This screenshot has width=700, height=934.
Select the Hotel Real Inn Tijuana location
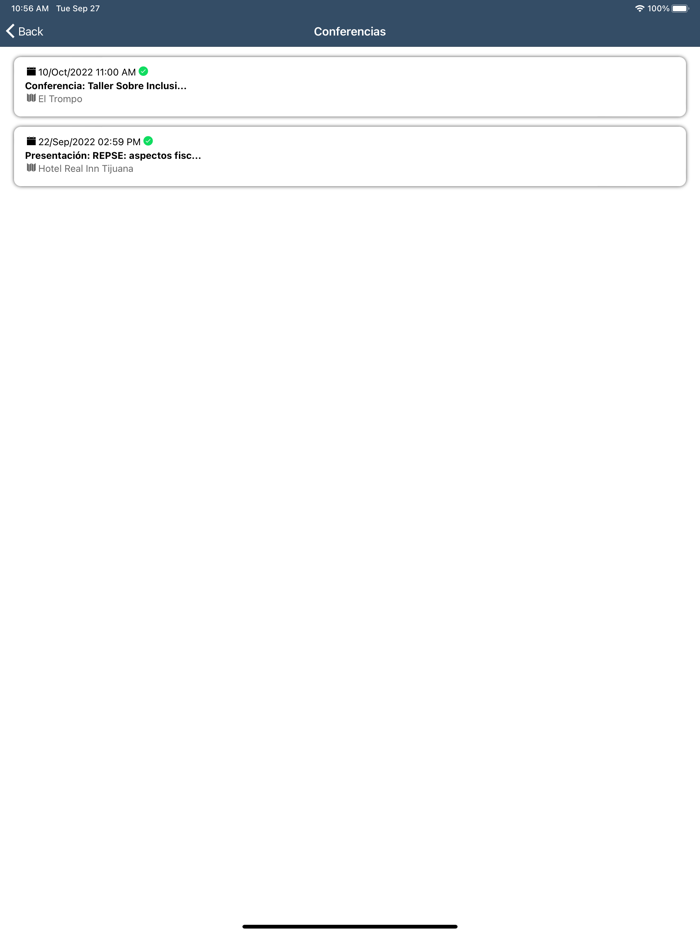tap(86, 169)
